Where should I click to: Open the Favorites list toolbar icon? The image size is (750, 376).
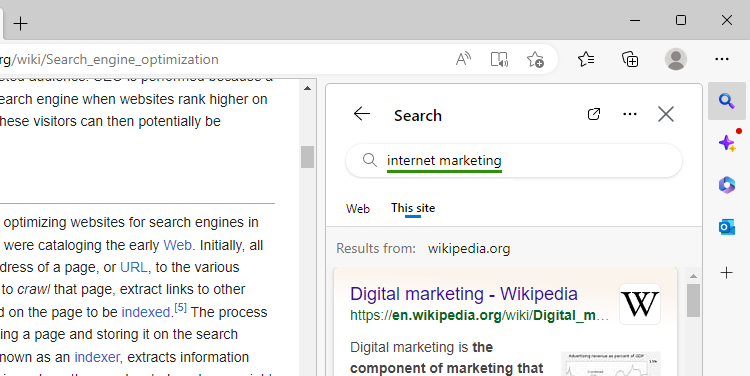point(586,59)
